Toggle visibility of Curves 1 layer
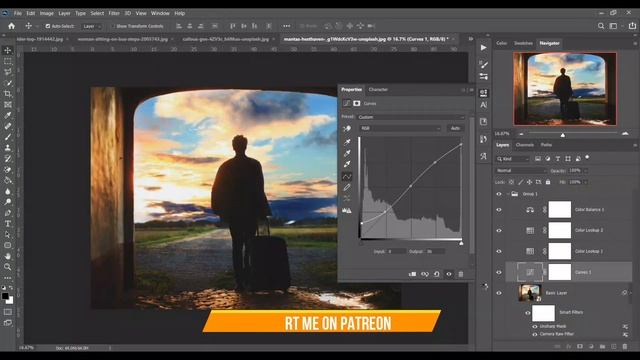Screen dimensions: 640x360 [x=499, y=272]
